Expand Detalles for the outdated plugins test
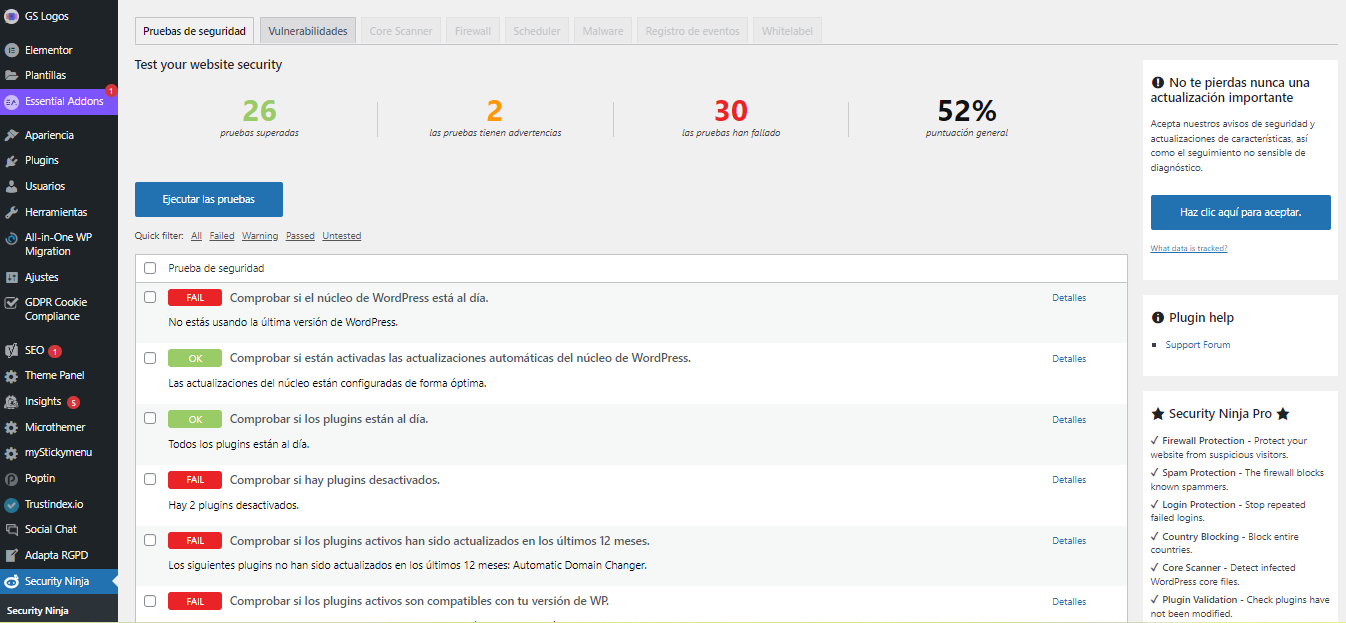This screenshot has height=623, width=1346. (1068, 540)
